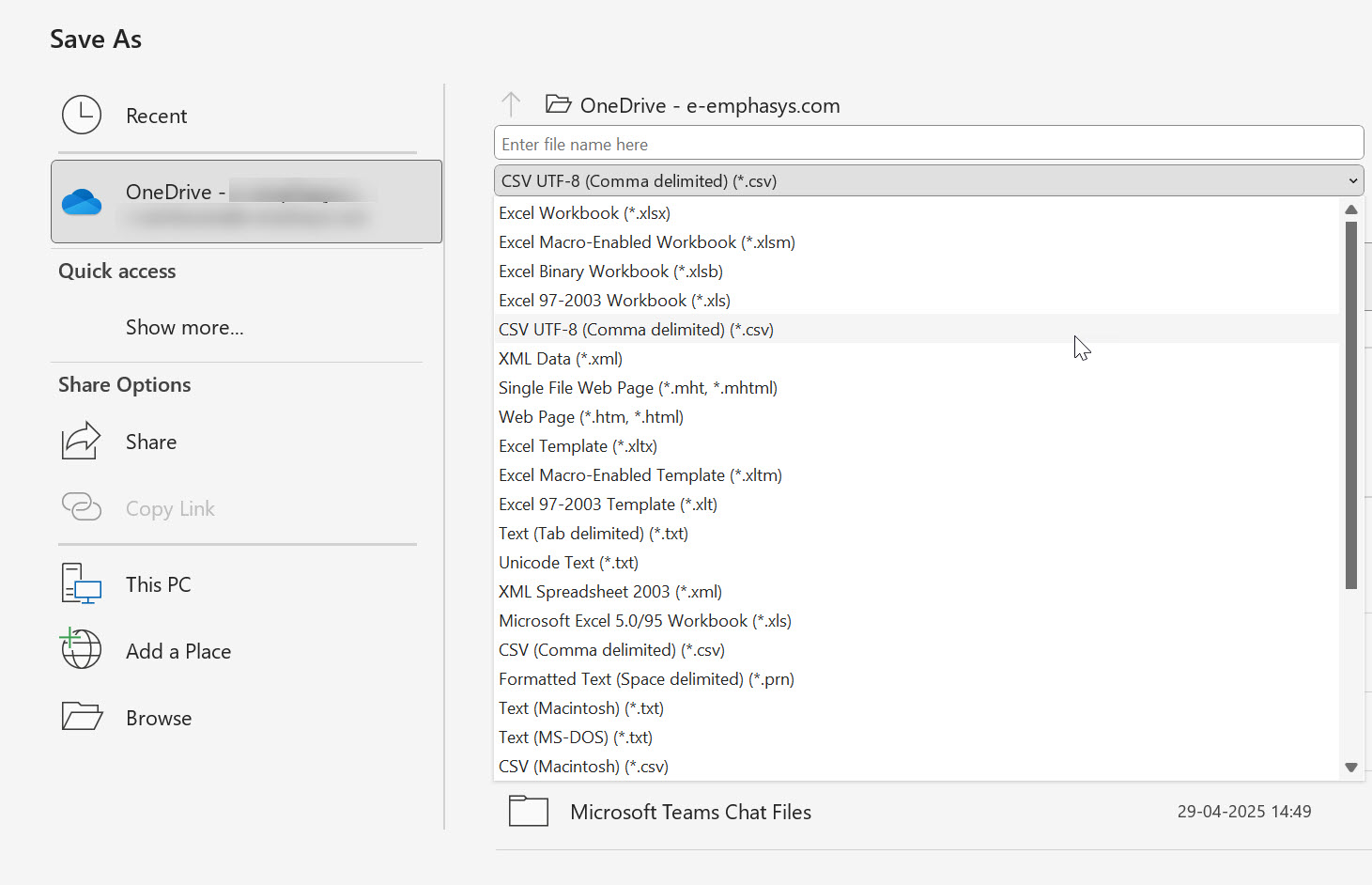Click the scrollbar down arrow

tap(1351, 768)
